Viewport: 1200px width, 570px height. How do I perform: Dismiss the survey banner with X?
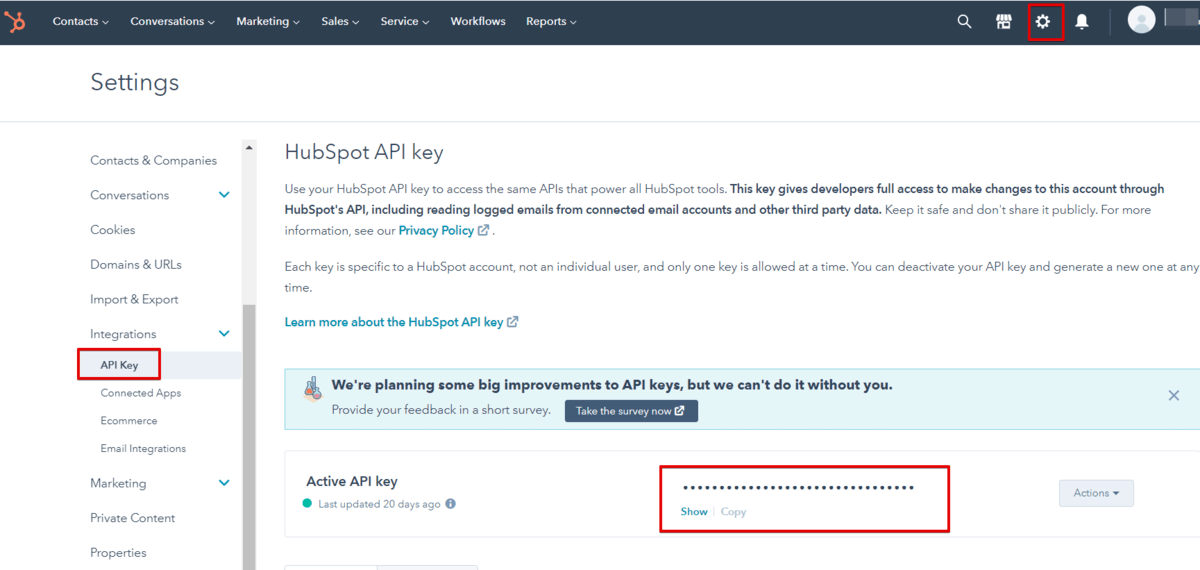pos(1174,396)
